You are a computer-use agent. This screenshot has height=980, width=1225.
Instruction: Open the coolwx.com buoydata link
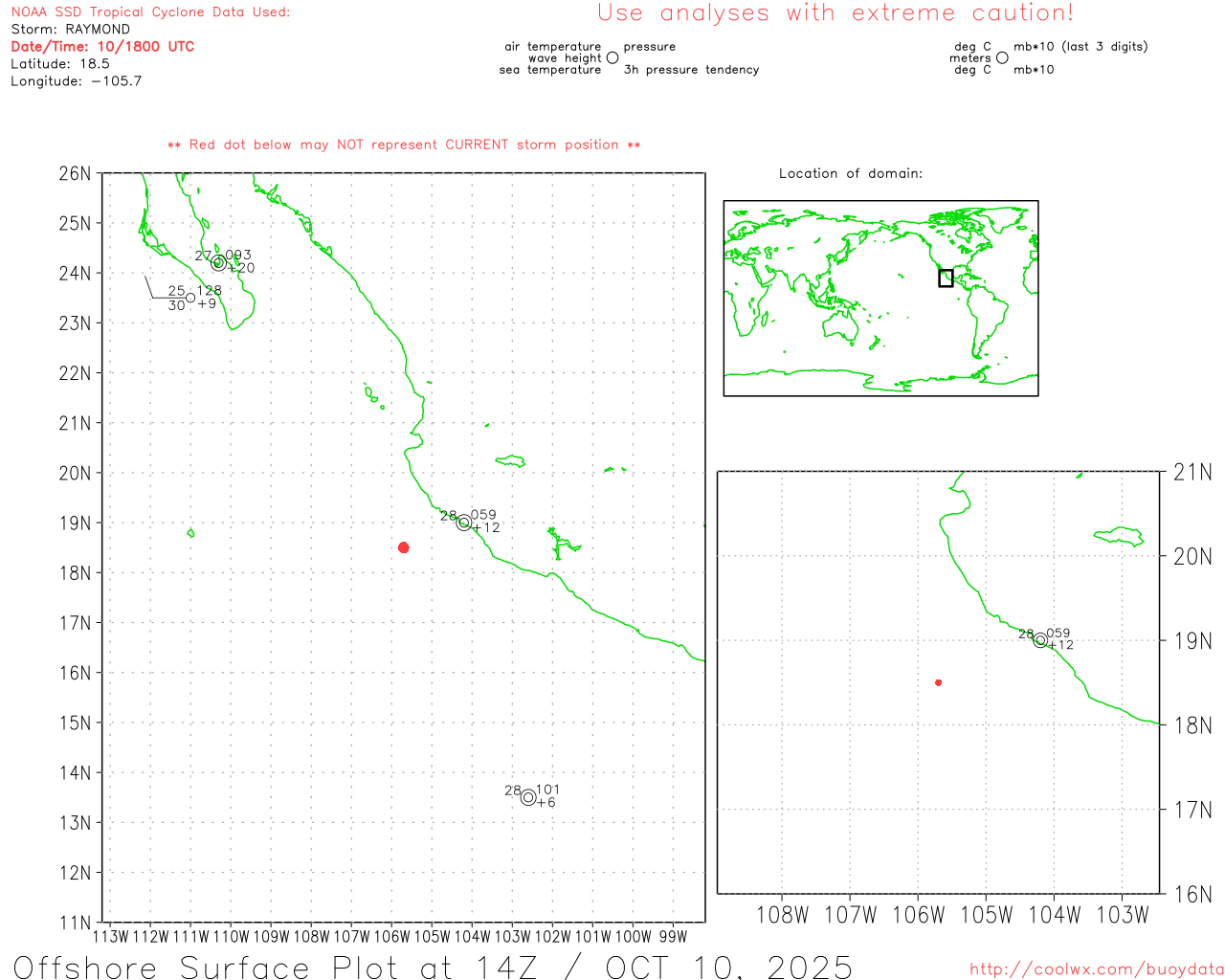pos(1096,969)
